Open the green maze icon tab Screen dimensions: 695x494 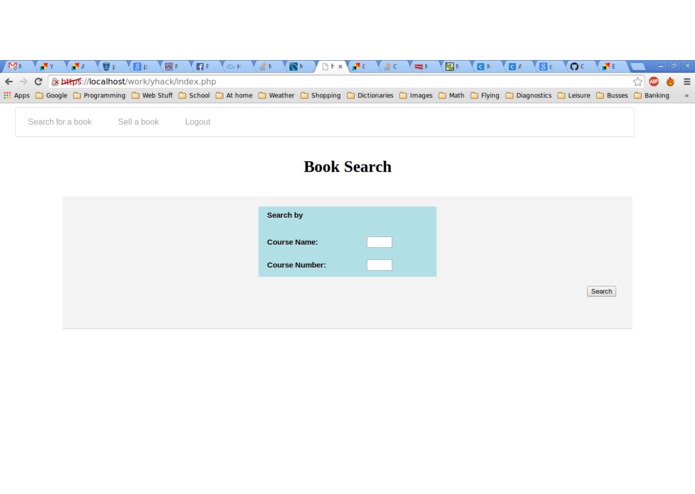tap(453, 66)
